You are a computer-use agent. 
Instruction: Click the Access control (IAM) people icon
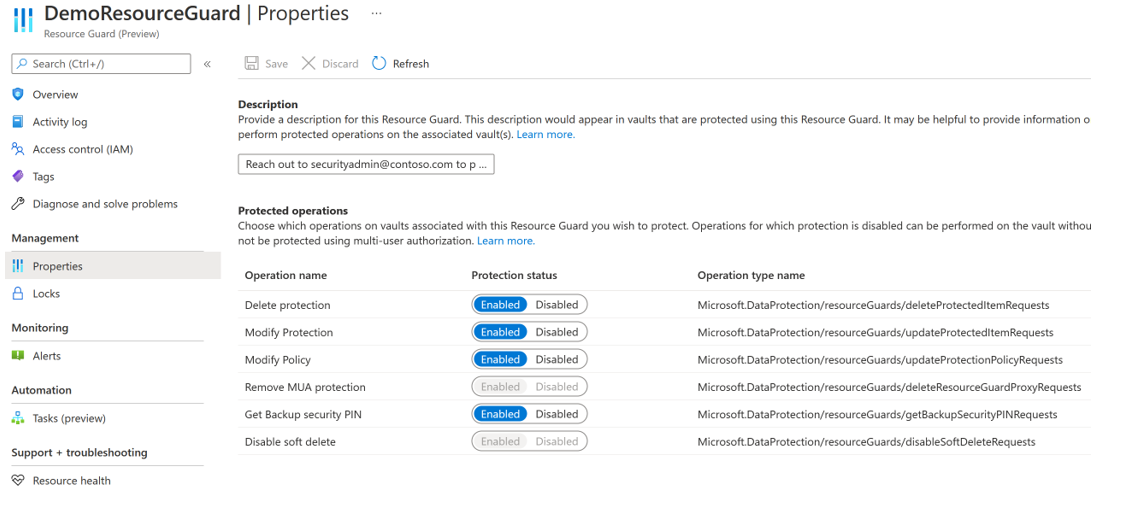coord(17,149)
